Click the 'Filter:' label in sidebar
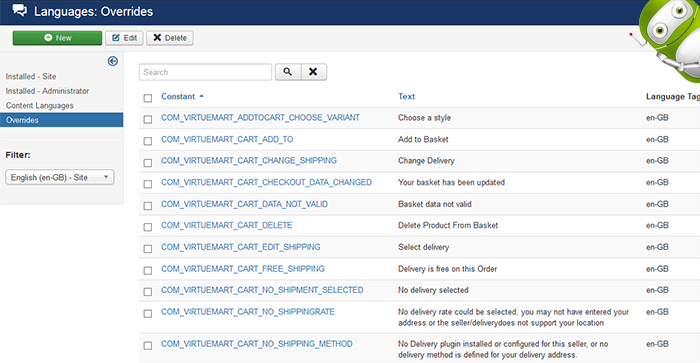Screen dimensions: 700x363 18,155
